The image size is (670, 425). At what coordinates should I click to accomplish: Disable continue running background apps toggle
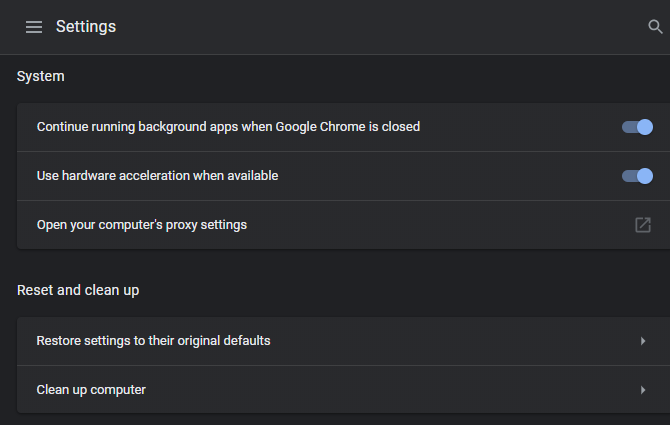pyautogui.click(x=637, y=127)
